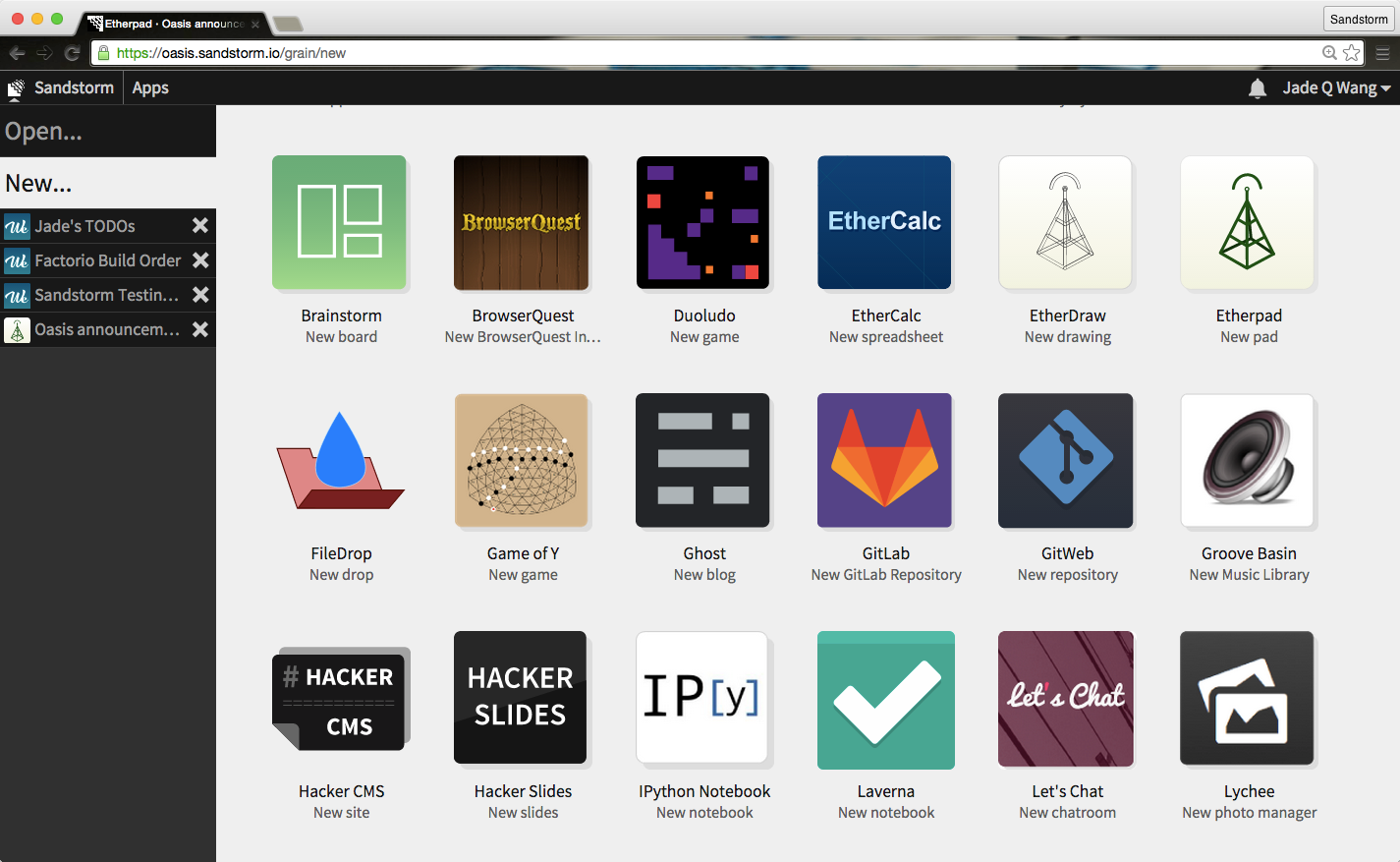Screen dimensions: 1400x862
Task: Launch the Brainstorm board icon
Action: click(339, 223)
